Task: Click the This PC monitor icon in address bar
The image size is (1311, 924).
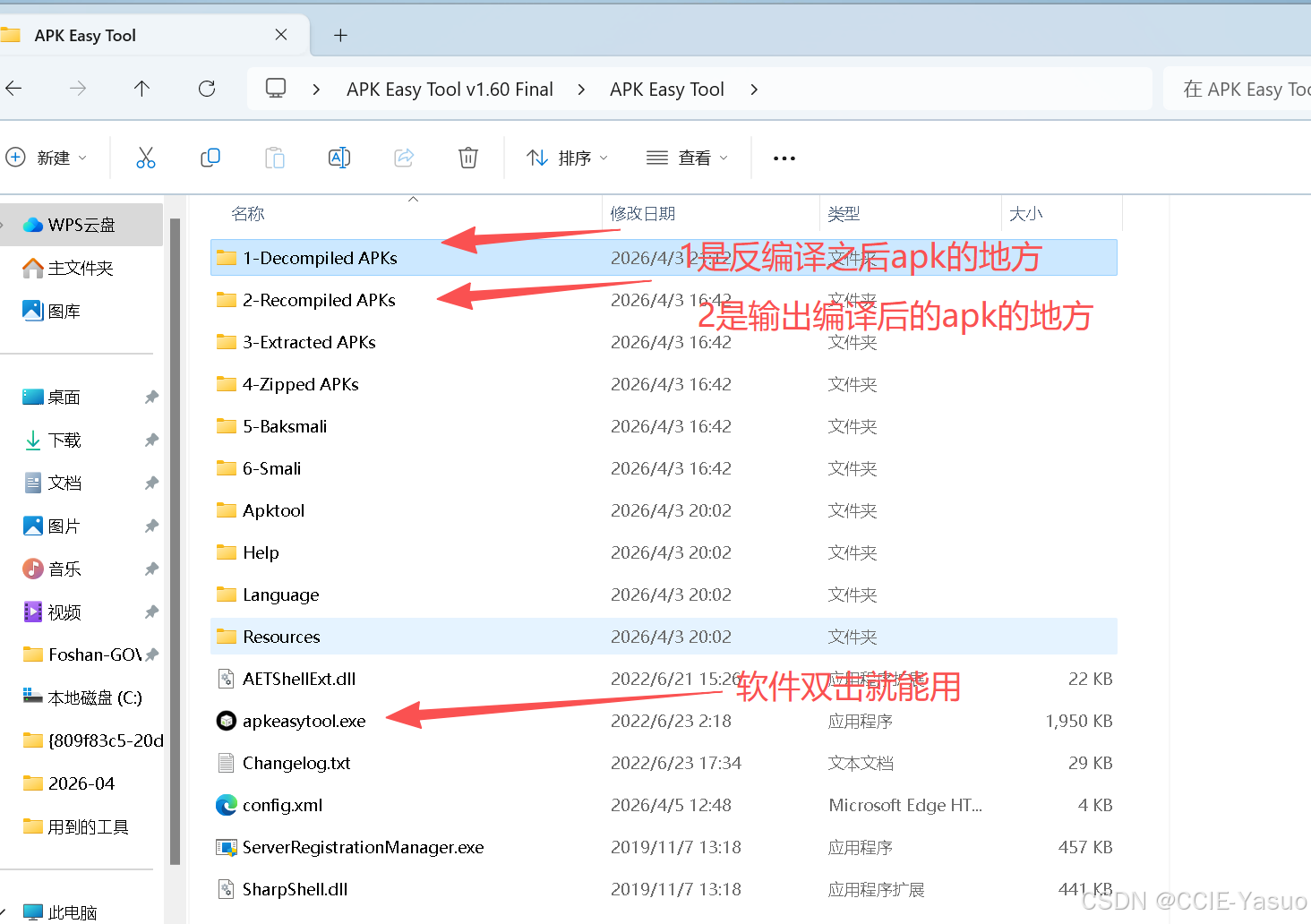Action: [276, 88]
